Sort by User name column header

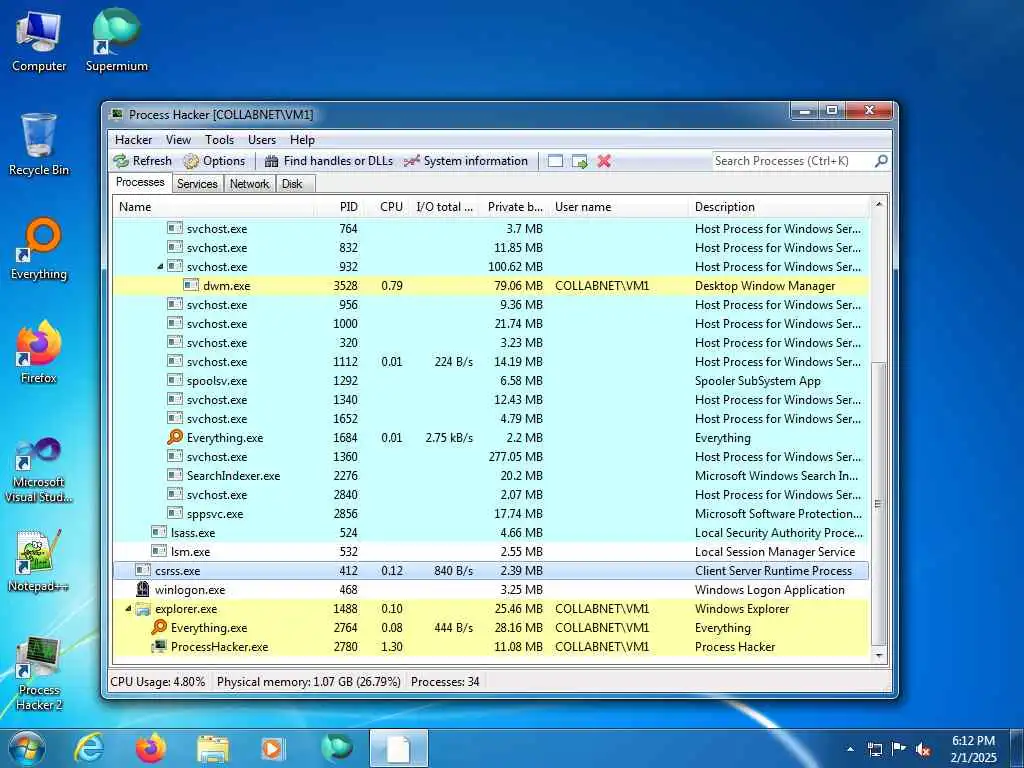pyautogui.click(x=618, y=207)
